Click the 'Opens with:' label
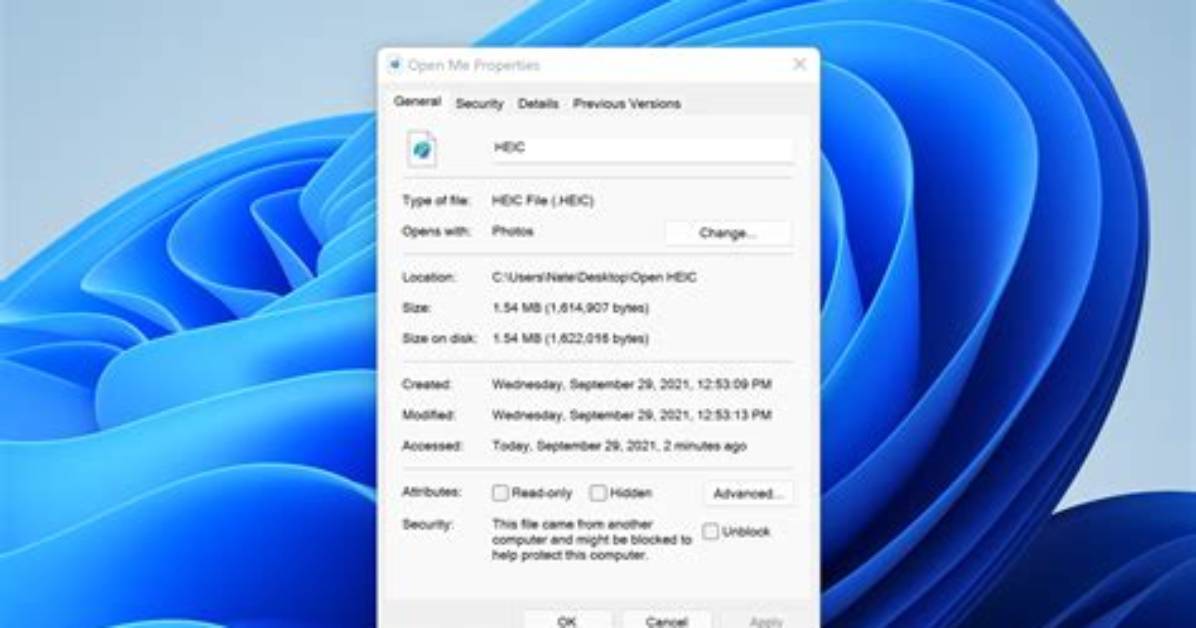 [436, 231]
